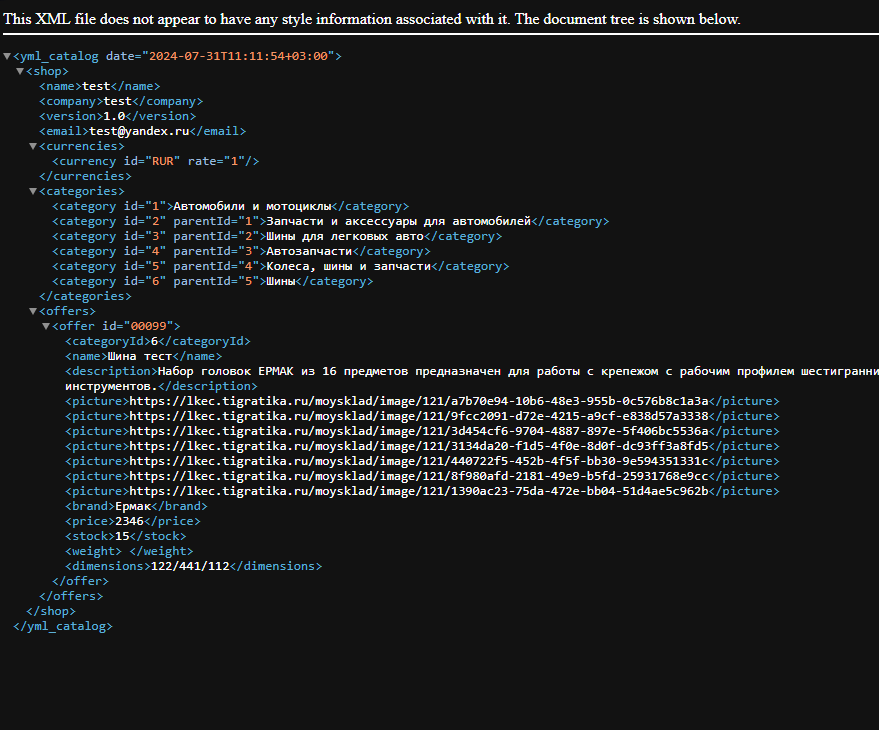Viewport: 879px width, 730px height.
Task: Click the dimensions 122/441/112 line
Action: (193, 566)
